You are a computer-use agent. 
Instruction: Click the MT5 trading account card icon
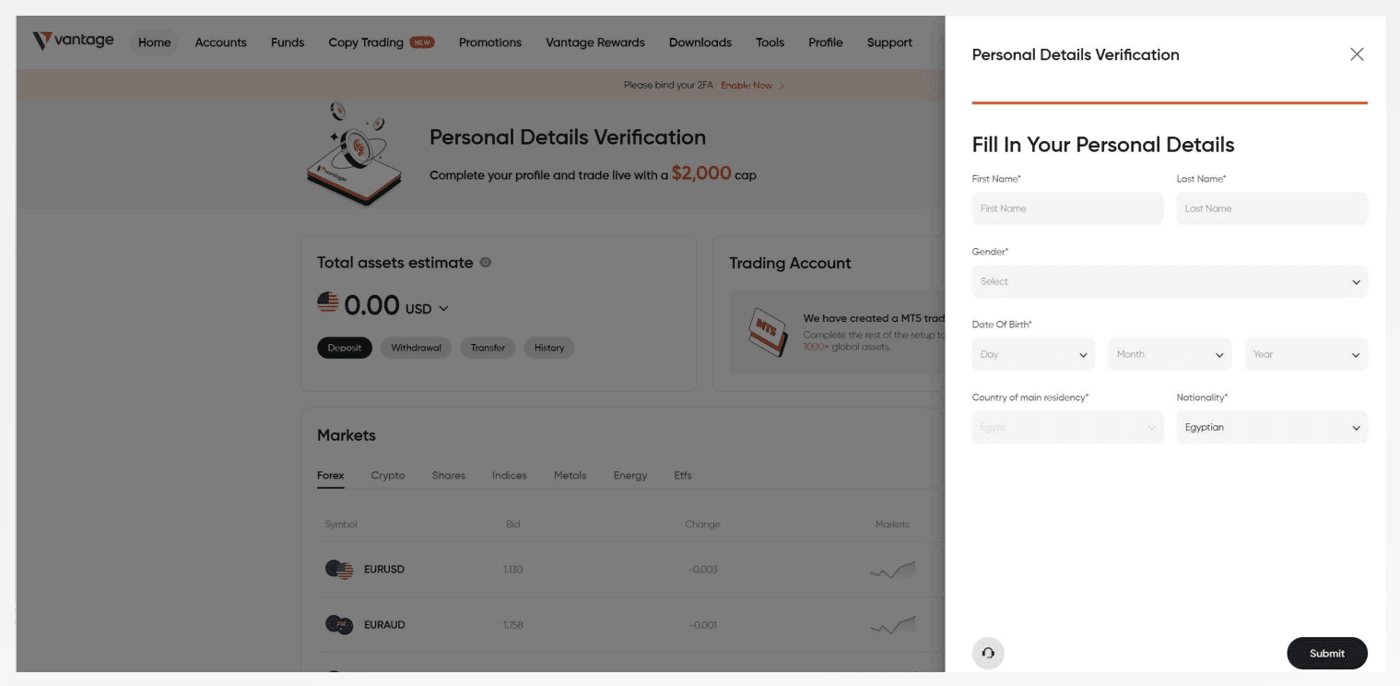pos(768,332)
